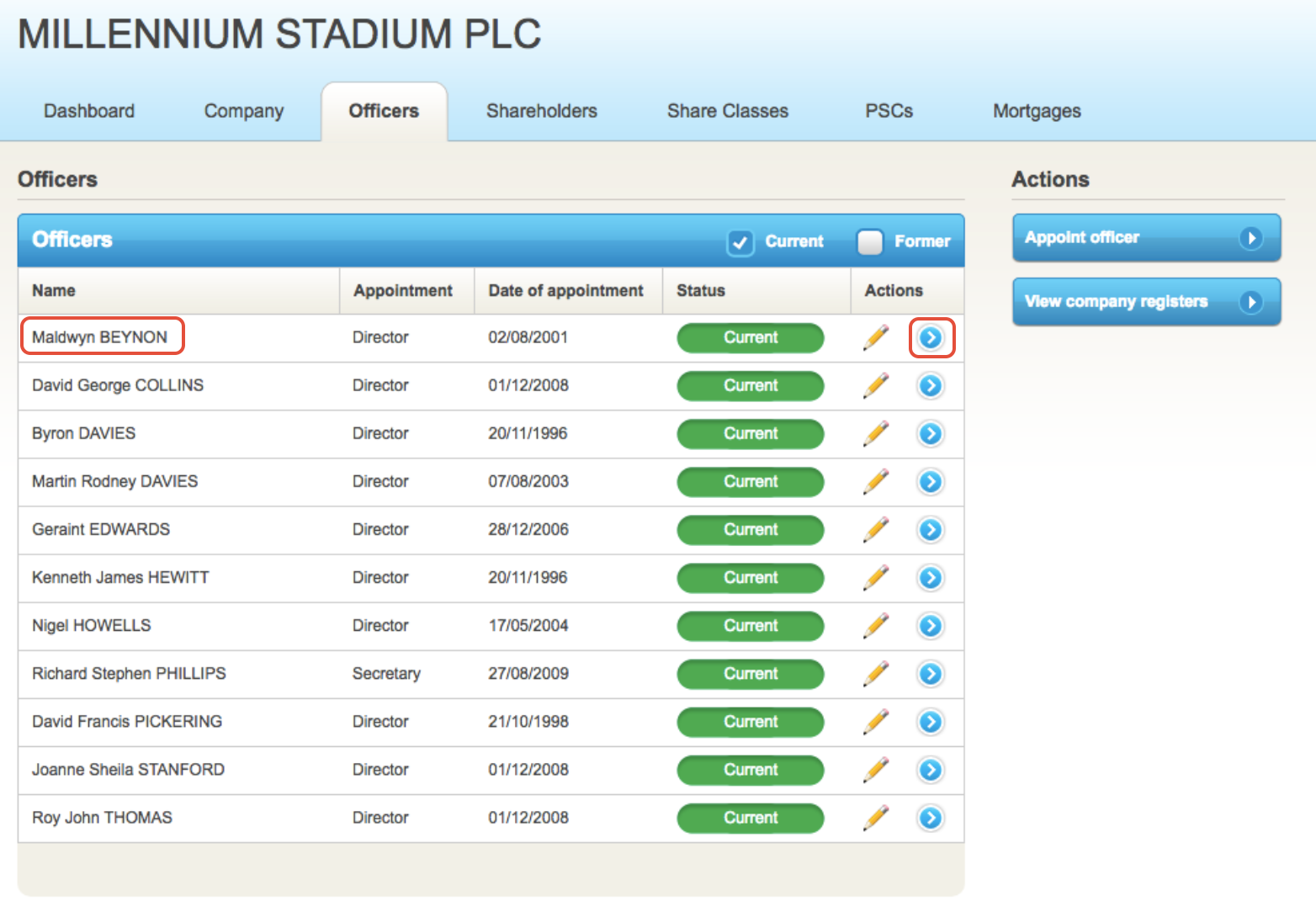1316x906 pixels.
Task: Go to the Mortgages tab
Action: [x=1037, y=111]
